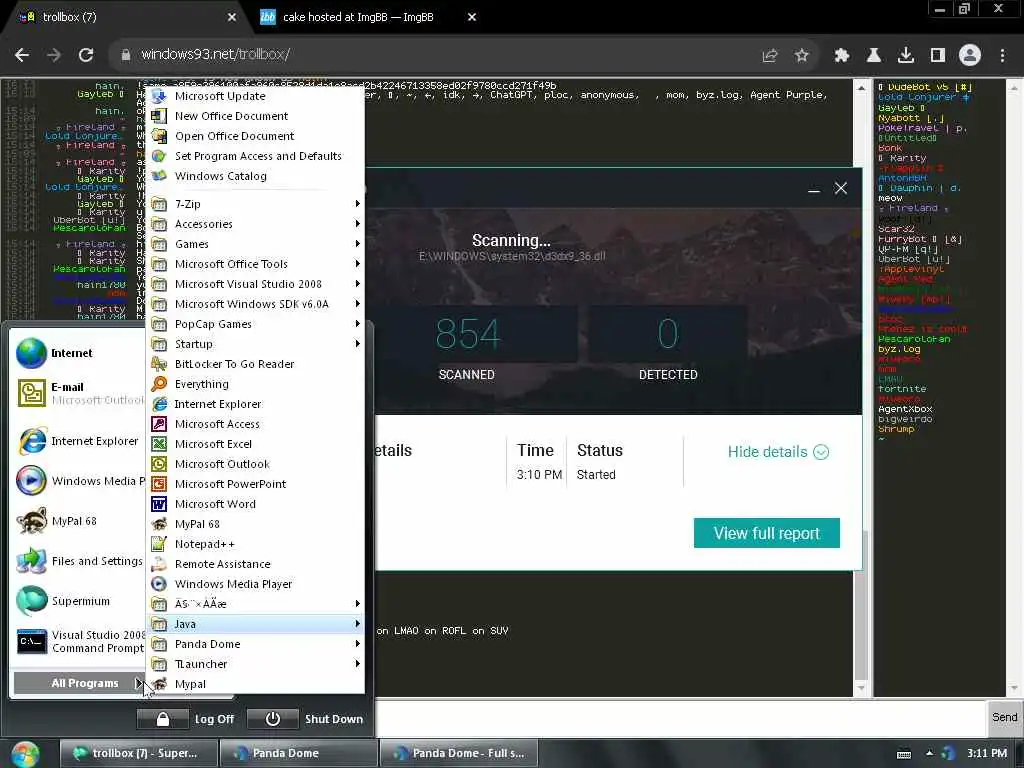Switch to trollbox Supermium taskbar item
Screen dimensions: 1024x768
coord(138,753)
